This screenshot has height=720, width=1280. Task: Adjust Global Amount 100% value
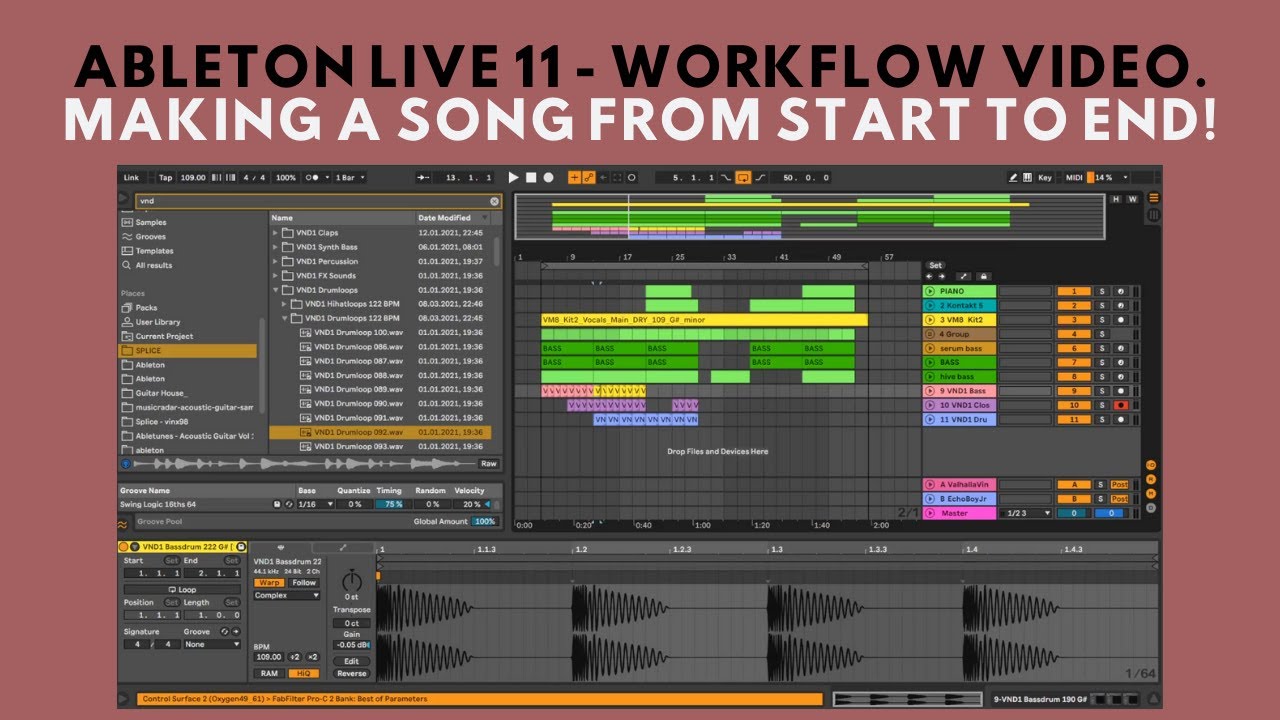[484, 521]
